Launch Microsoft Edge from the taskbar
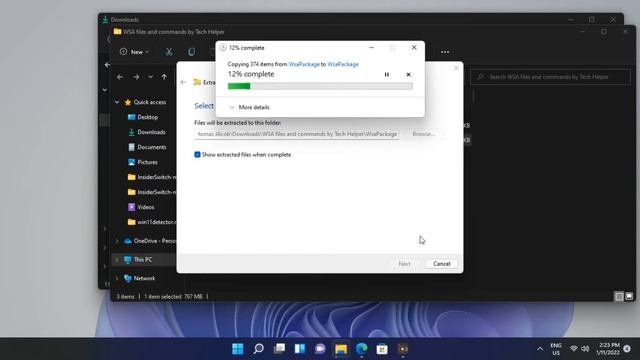 [362, 349]
